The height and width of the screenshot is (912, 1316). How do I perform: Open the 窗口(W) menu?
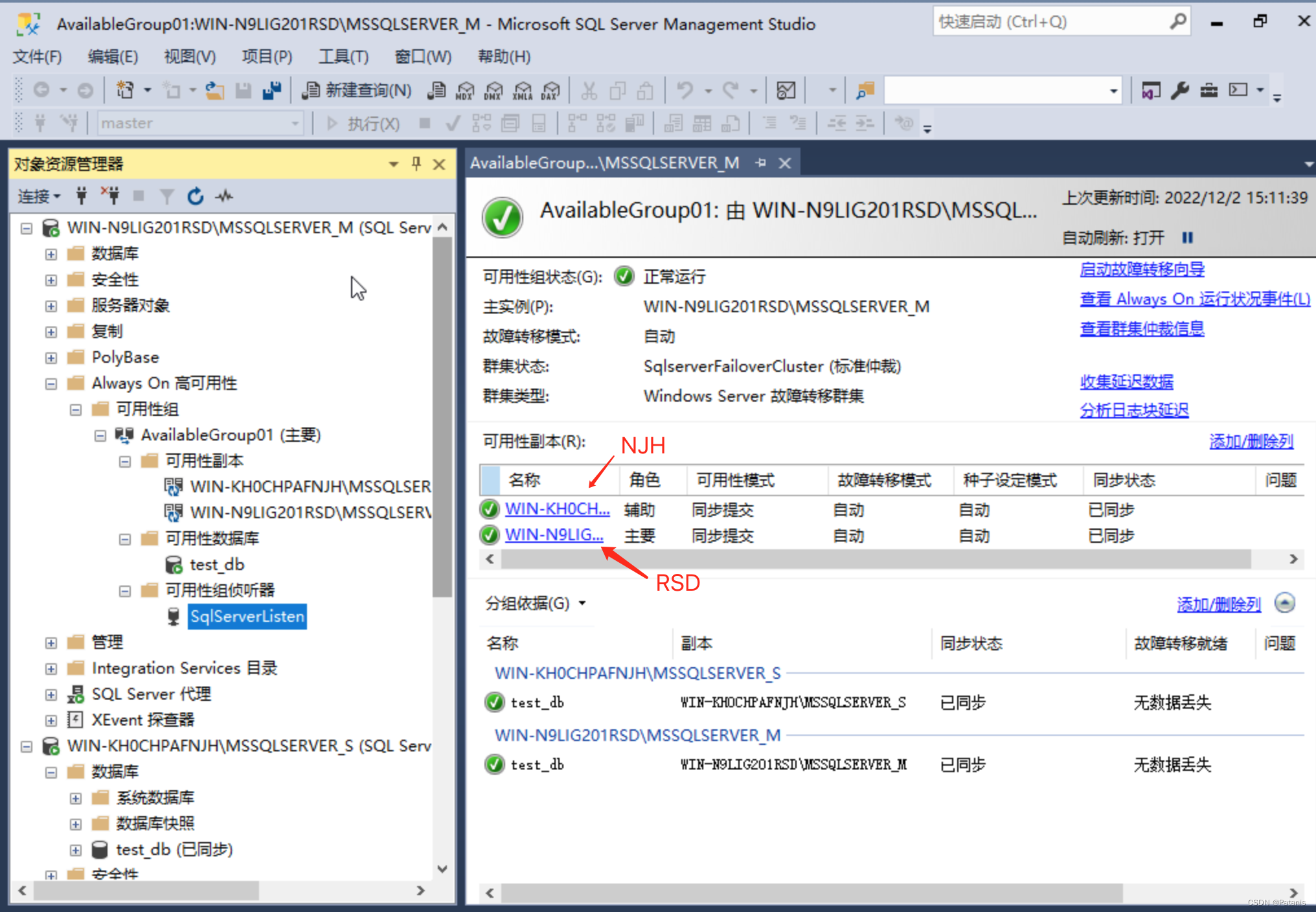point(423,57)
